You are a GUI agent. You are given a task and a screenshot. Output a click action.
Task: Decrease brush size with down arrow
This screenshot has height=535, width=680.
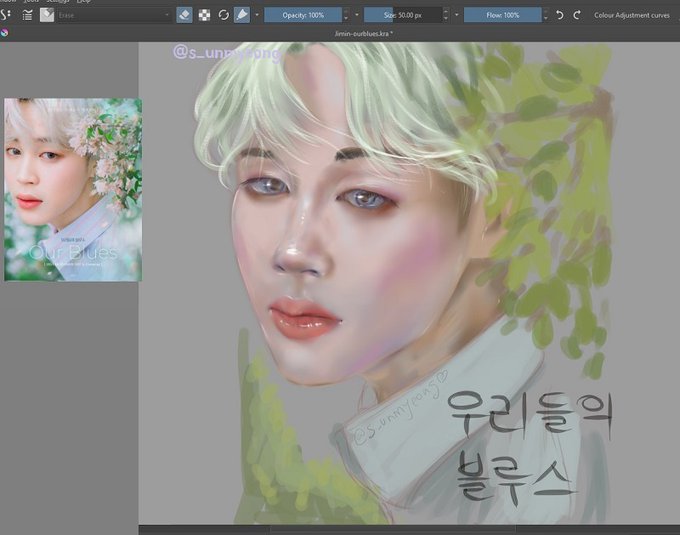(x=446, y=19)
